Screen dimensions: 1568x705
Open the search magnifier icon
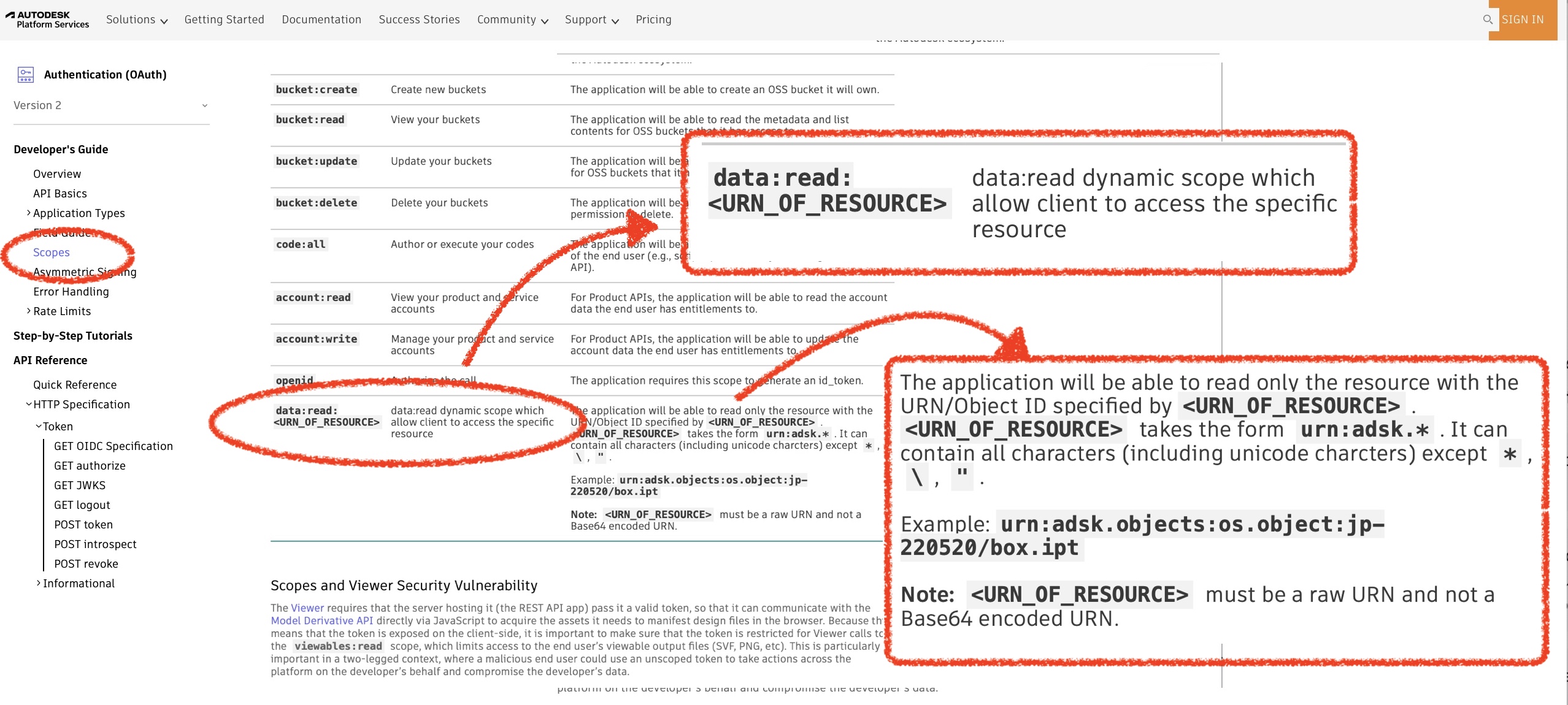pos(1488,20)
